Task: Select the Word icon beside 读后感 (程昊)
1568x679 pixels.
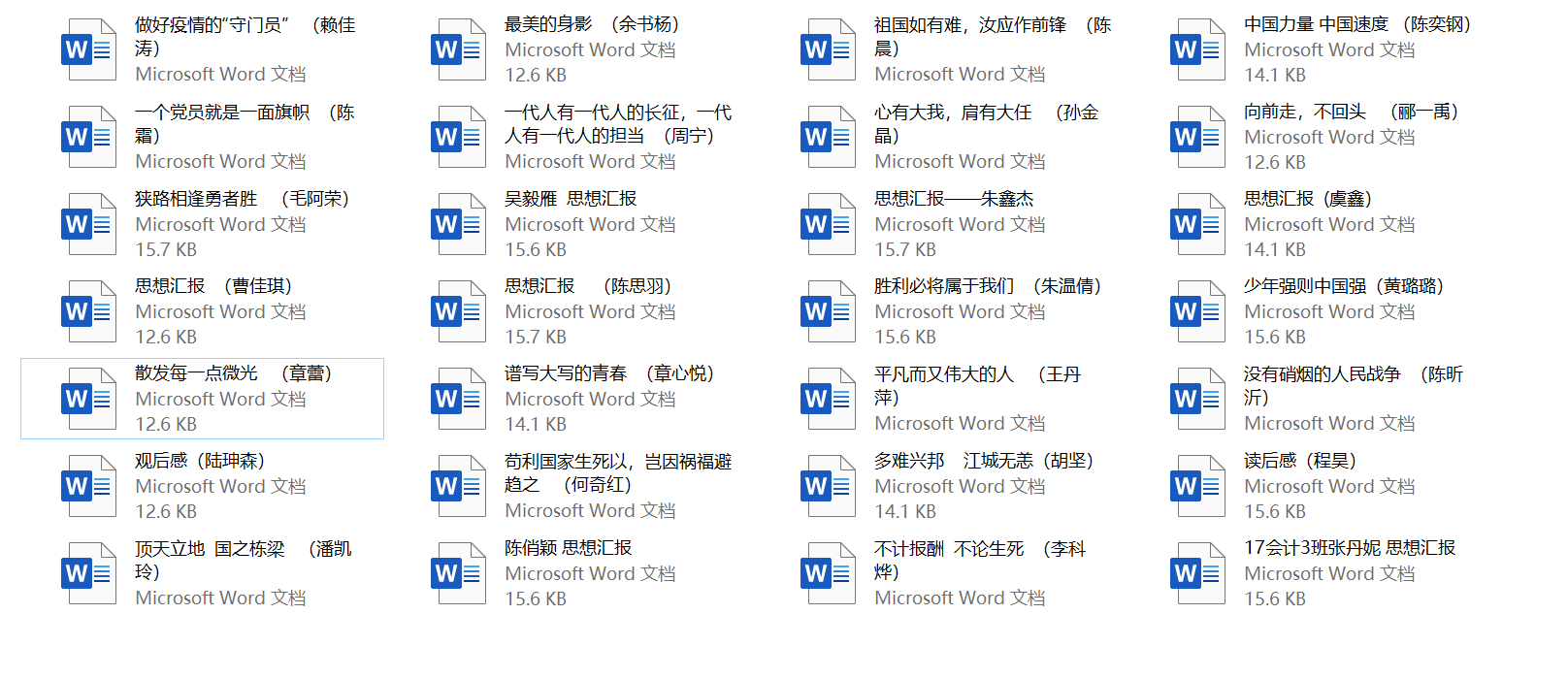Action: tap(1197, 486)
